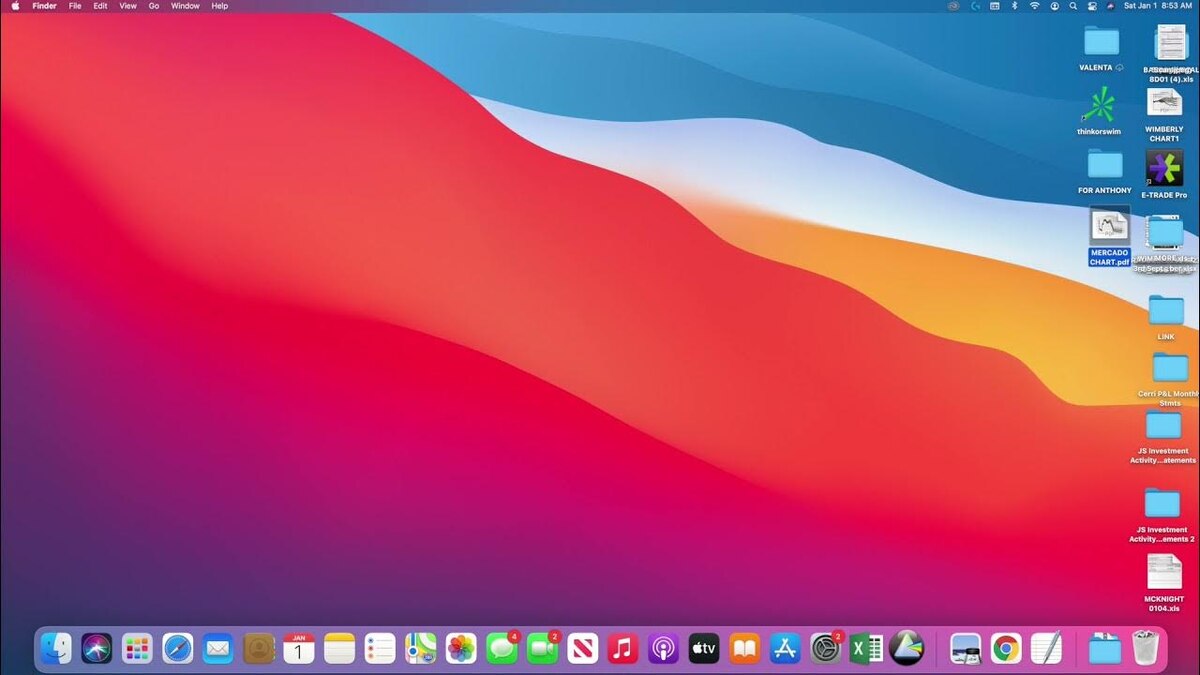This screenshot has height=675, width=1200.
Task: Open Calendar showing JAN 1
Action: click(299, 649)
